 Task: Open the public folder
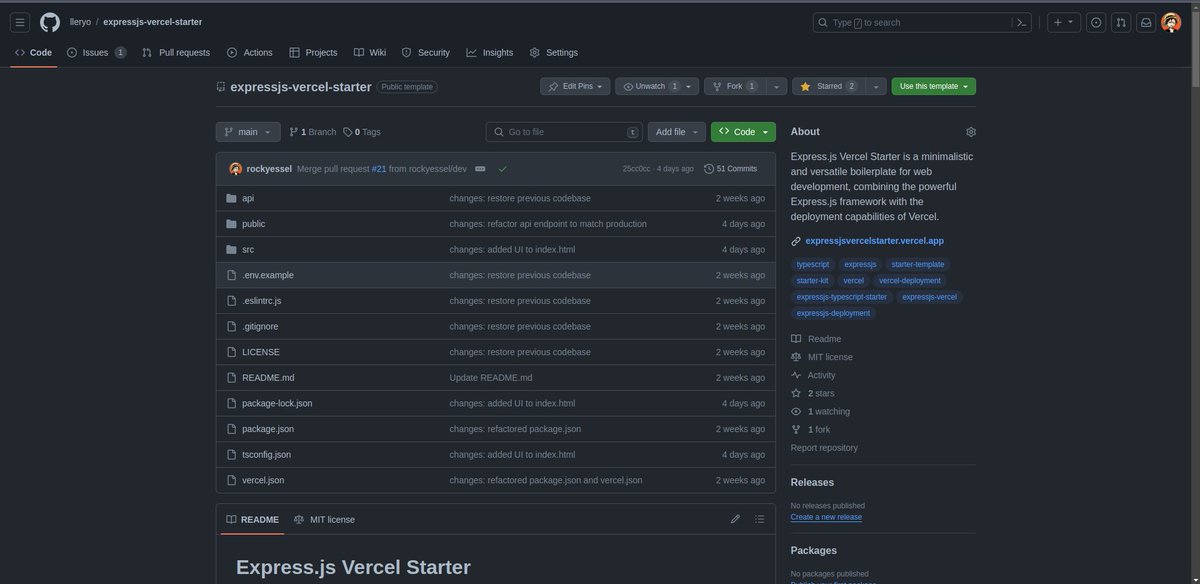point(253,224)
